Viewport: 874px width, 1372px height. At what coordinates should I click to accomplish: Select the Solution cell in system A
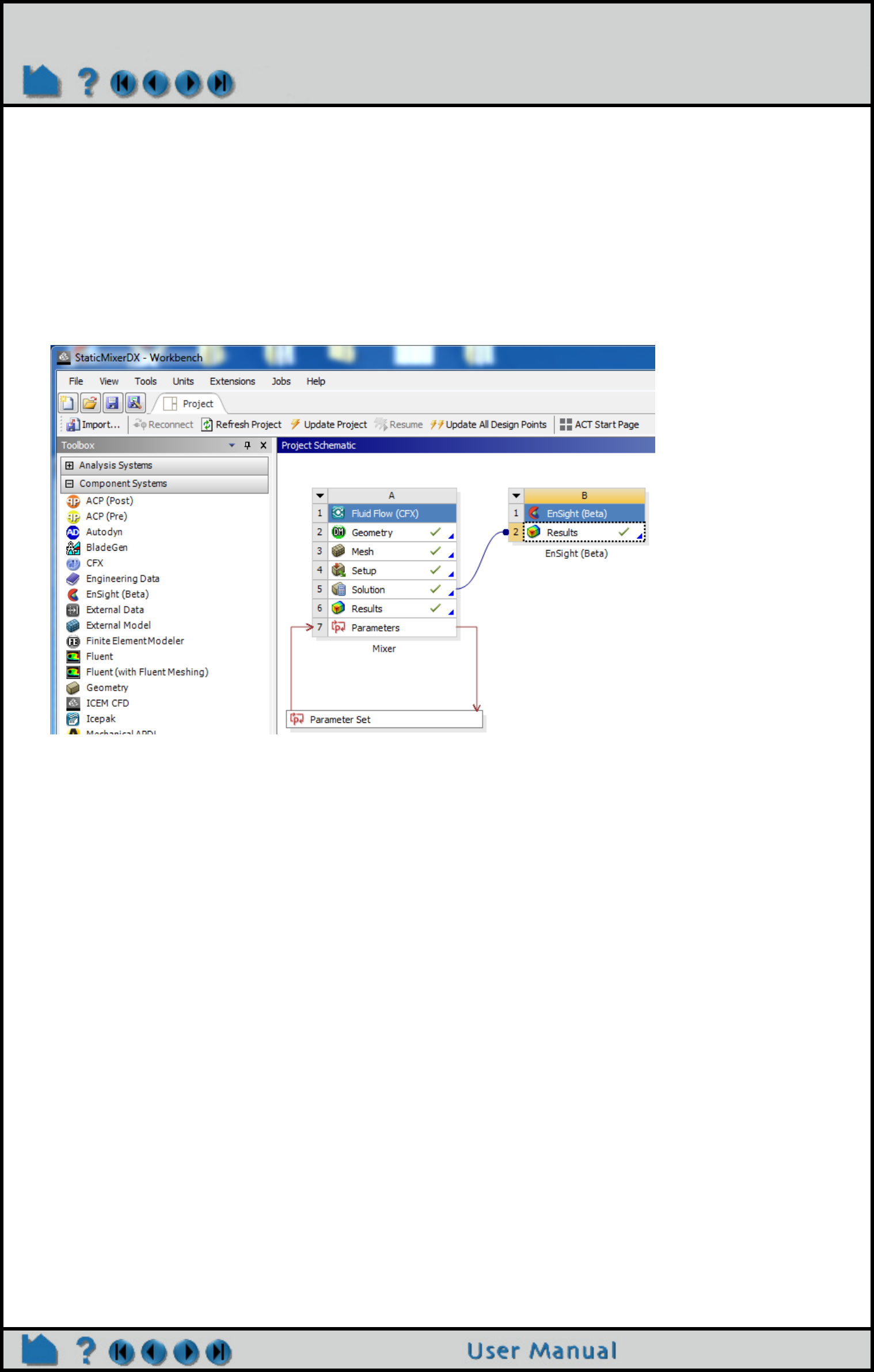(392, 589)
